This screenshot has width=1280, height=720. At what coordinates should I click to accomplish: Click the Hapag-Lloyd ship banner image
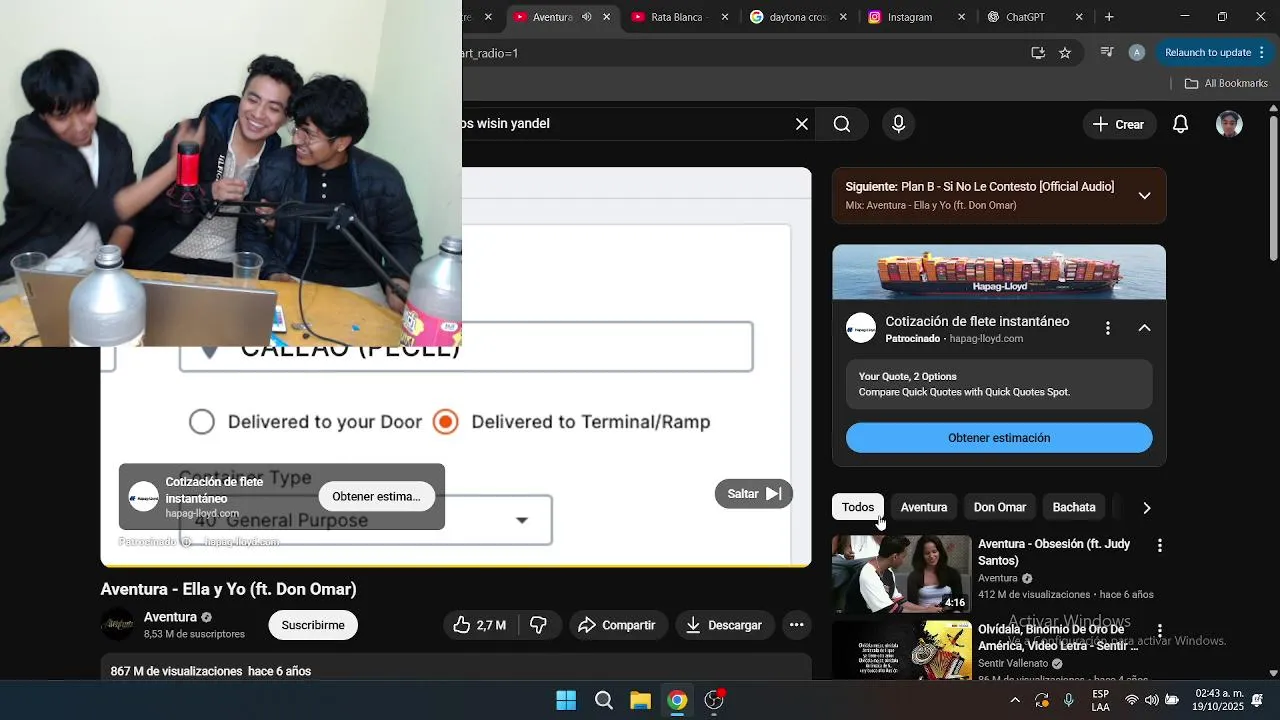pos(999,272)
